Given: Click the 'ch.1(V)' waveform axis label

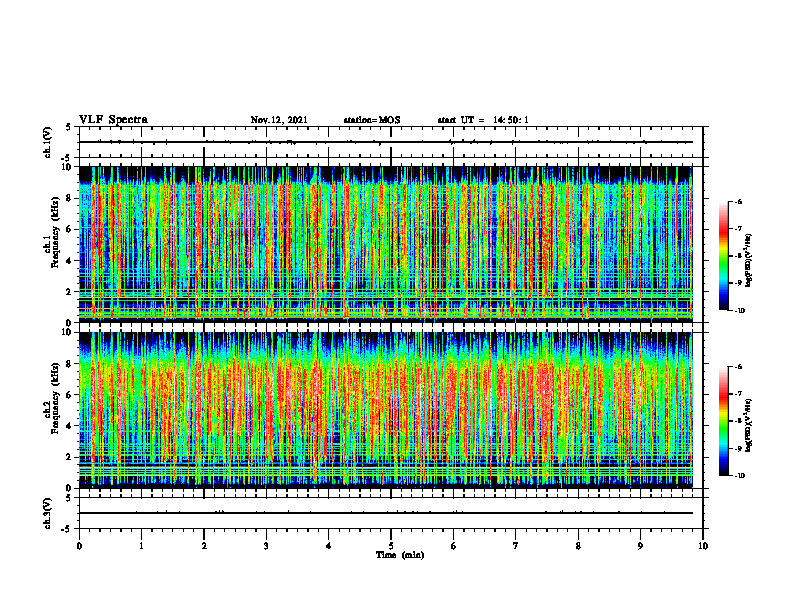Looking at the screenshot, I should pos(48,142).
